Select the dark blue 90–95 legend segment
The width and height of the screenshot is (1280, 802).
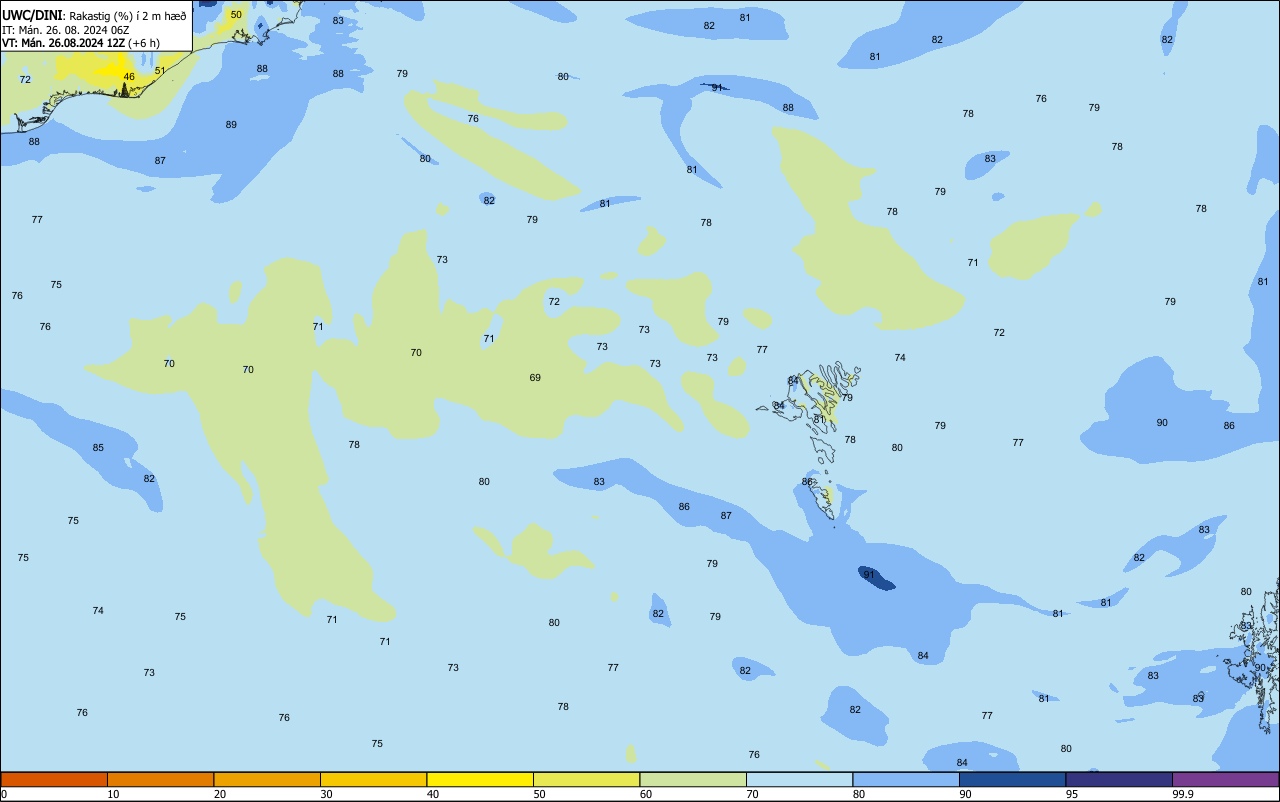(1012, 779)
